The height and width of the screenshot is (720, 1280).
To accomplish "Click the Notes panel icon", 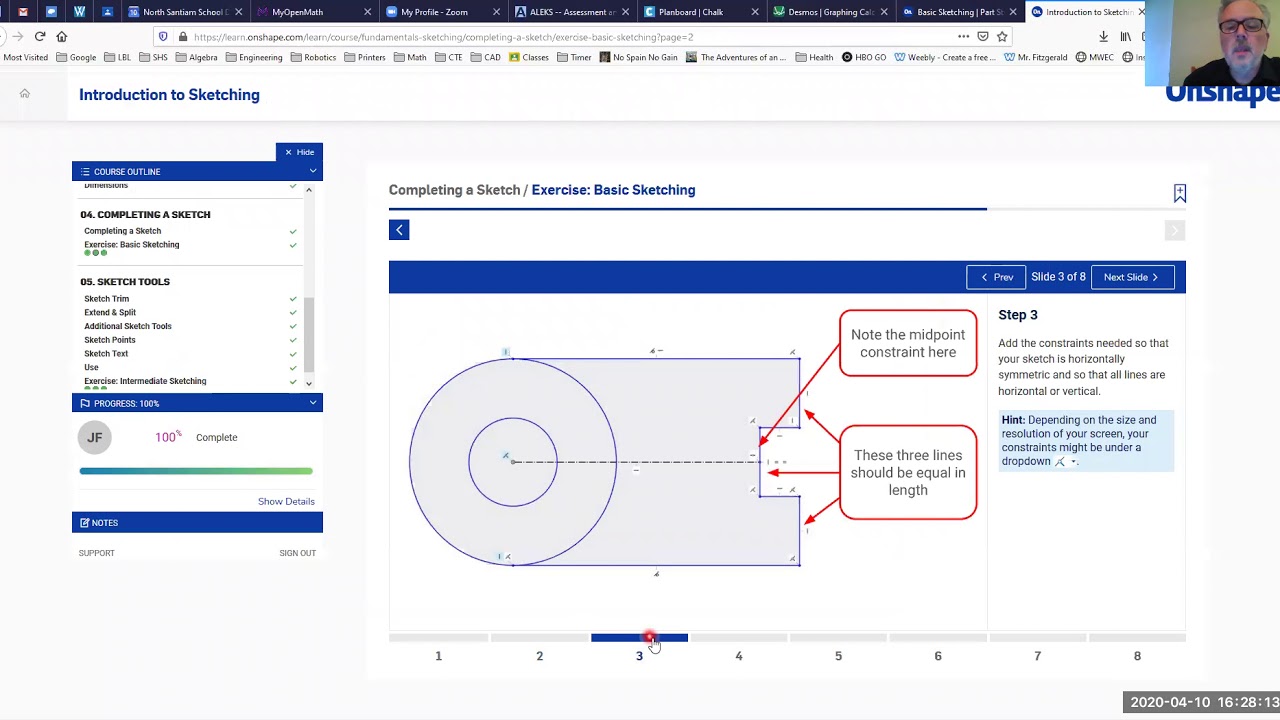I will click(85, 523).
